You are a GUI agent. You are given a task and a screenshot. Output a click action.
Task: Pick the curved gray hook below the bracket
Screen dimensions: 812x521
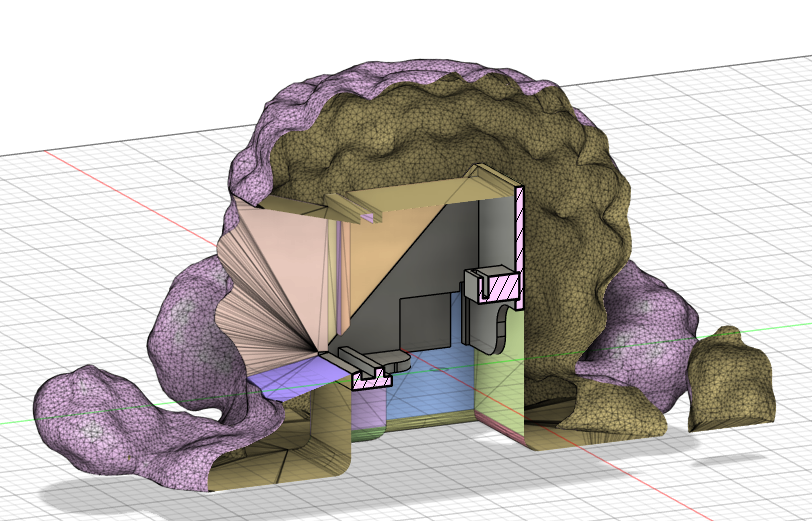pos(497,330)
